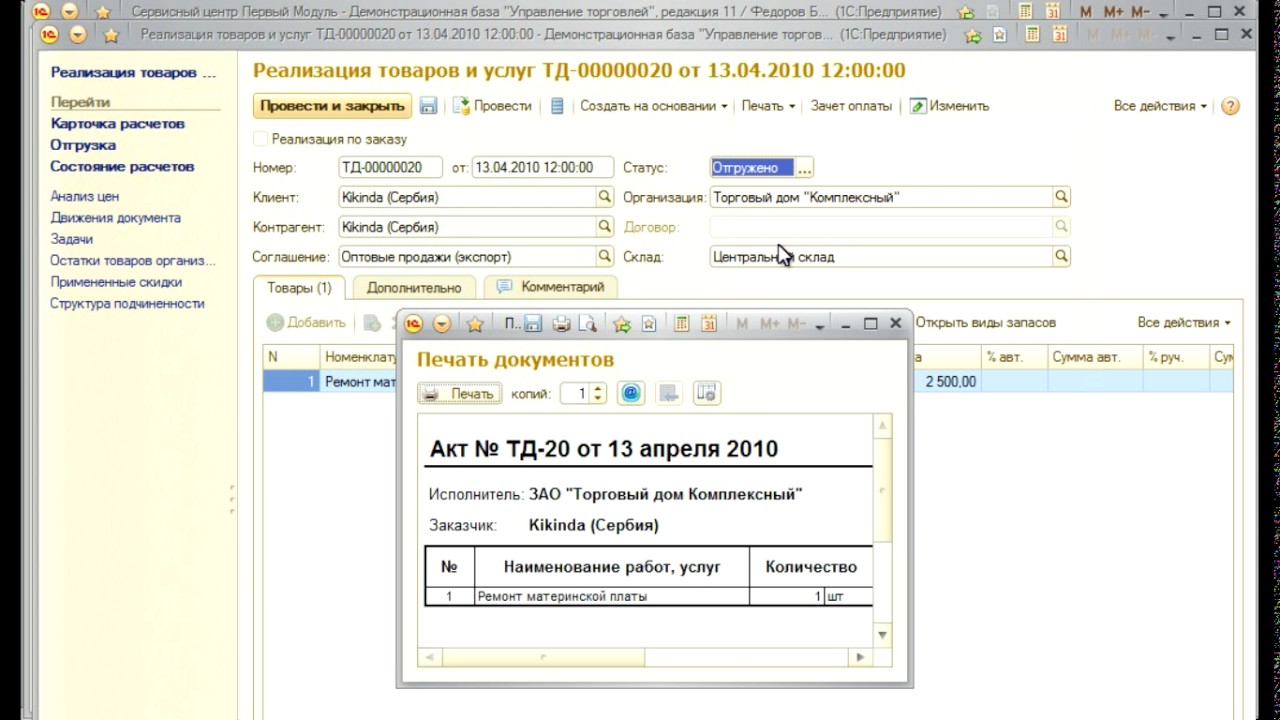
Task: Open the top Все действия dropdown menu
Action: click(1160, 106)
